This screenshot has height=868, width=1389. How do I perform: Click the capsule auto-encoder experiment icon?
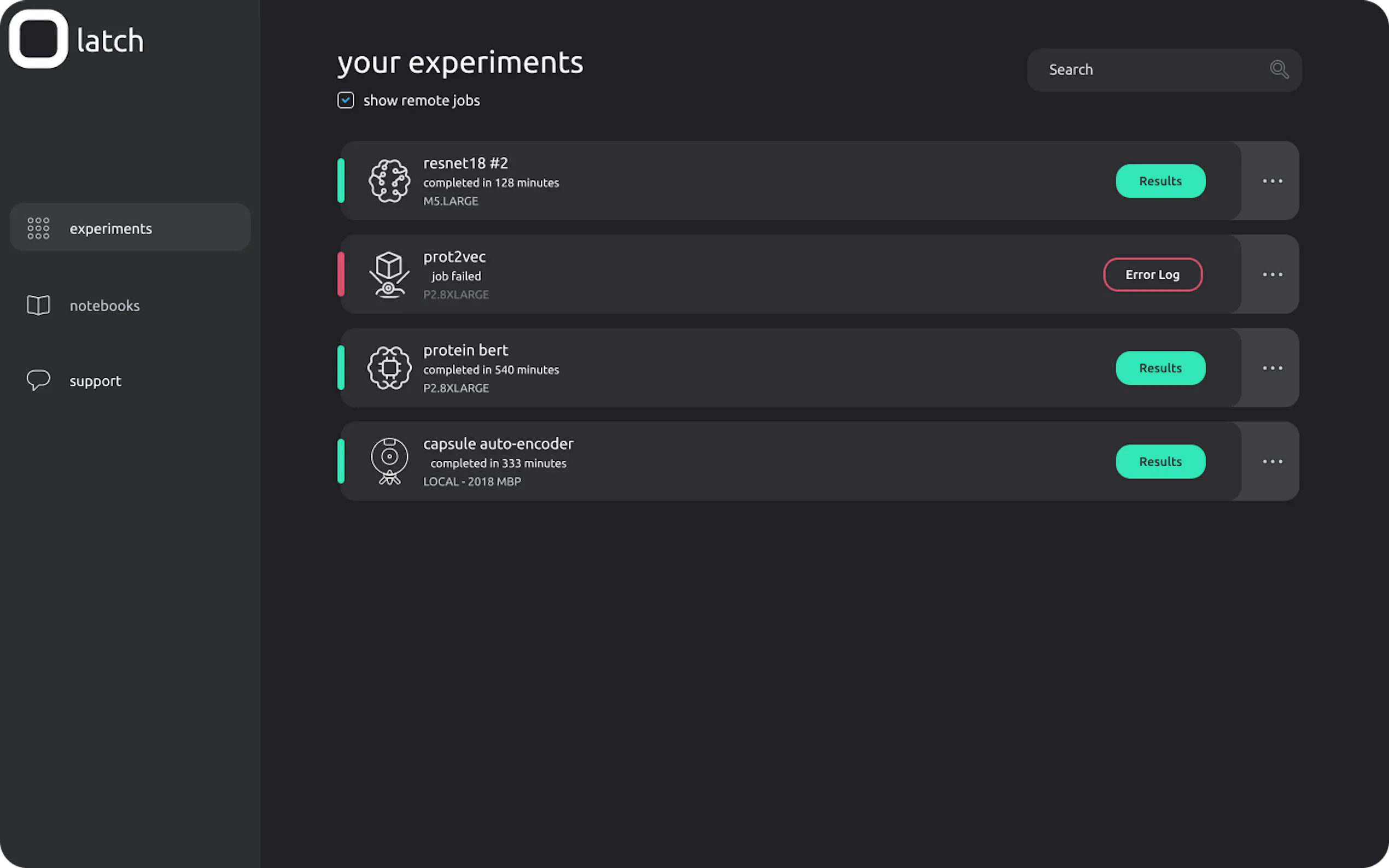click(x=389, y=461)
